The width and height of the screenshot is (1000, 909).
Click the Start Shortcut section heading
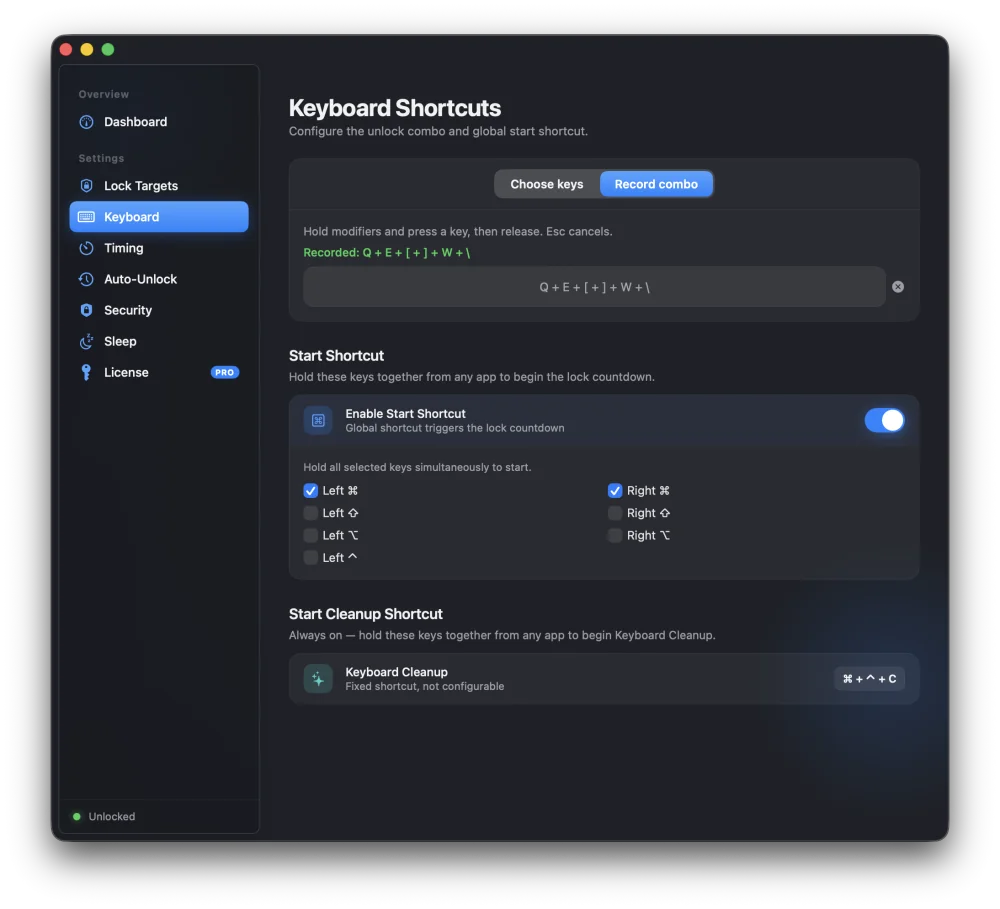click(x=336, y=355)
